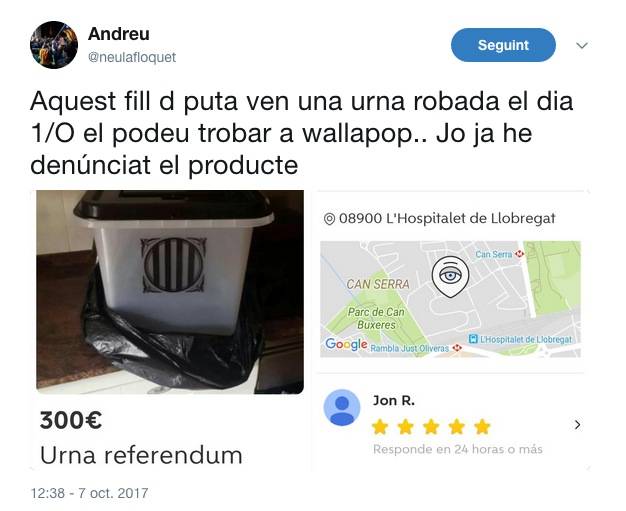Open the @neulafloquet handle link

pyautogui.click(x=132, y=57)
